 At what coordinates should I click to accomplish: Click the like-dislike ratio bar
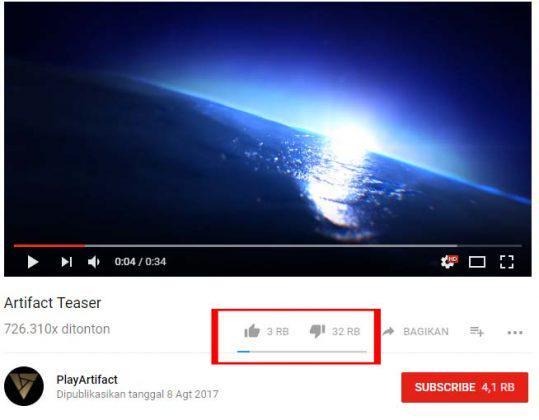301,352
